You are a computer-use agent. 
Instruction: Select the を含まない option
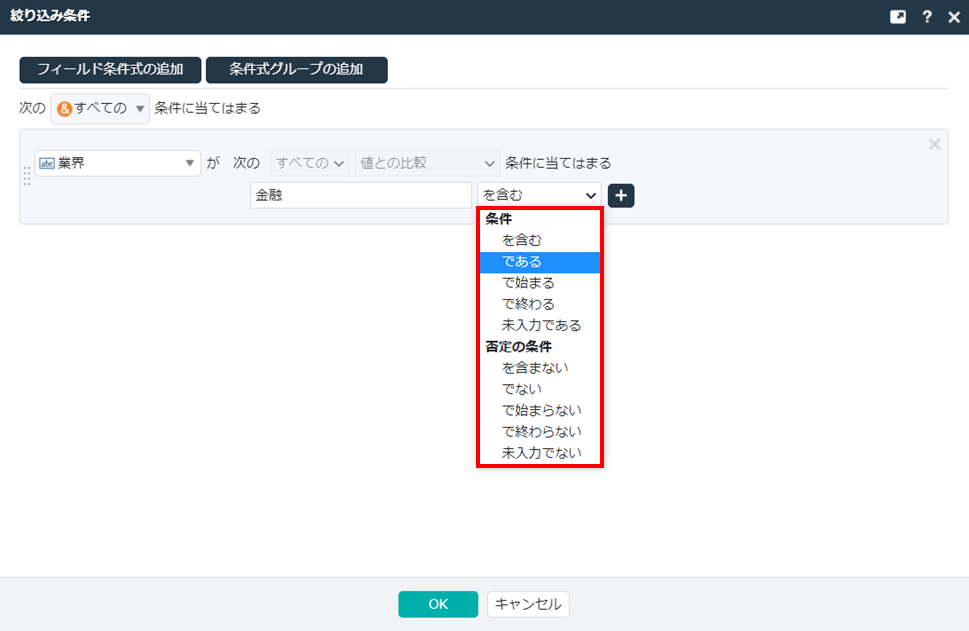pos(535,368)
